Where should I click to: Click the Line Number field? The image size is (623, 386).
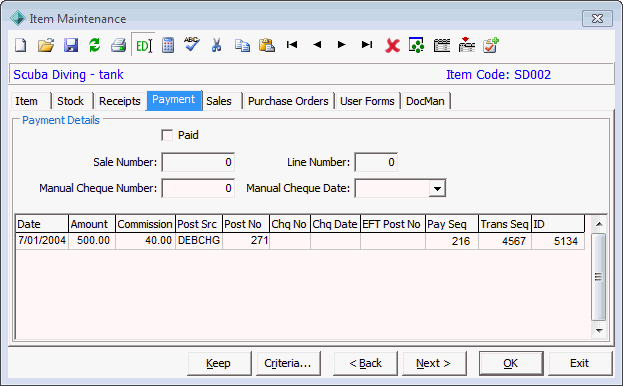coord(376,162)
